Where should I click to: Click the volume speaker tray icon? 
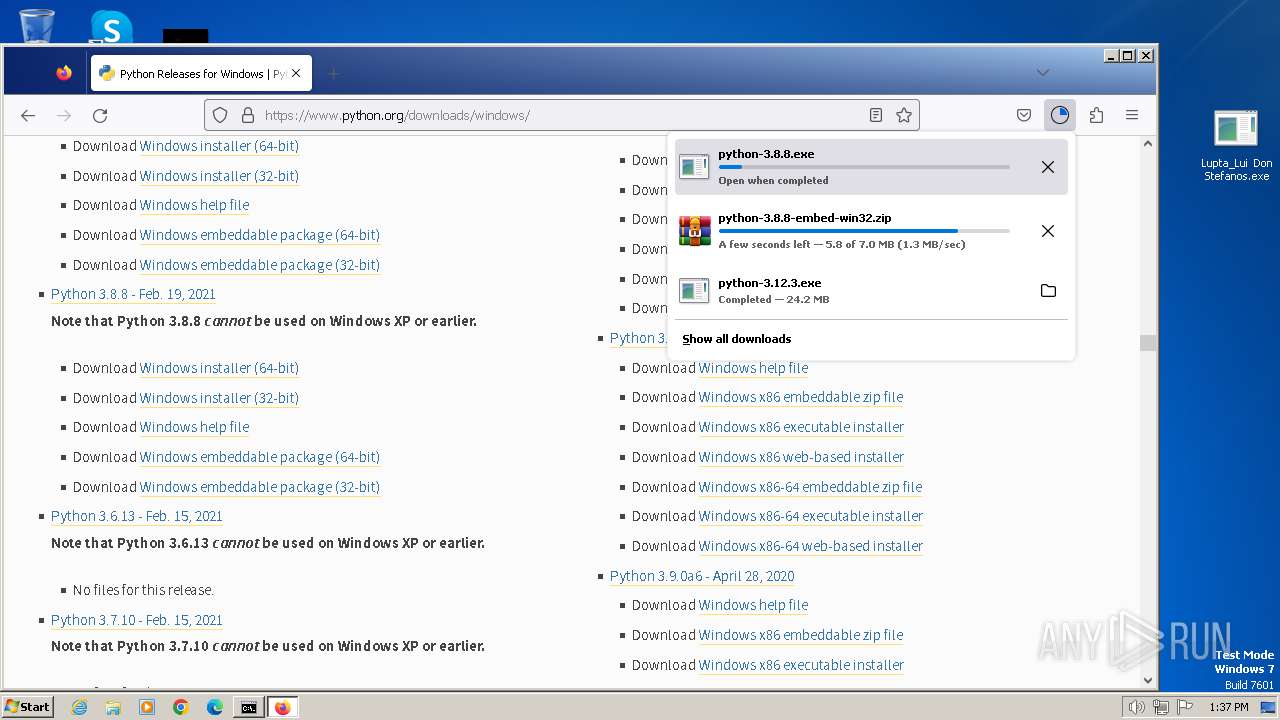[1136, 707]
